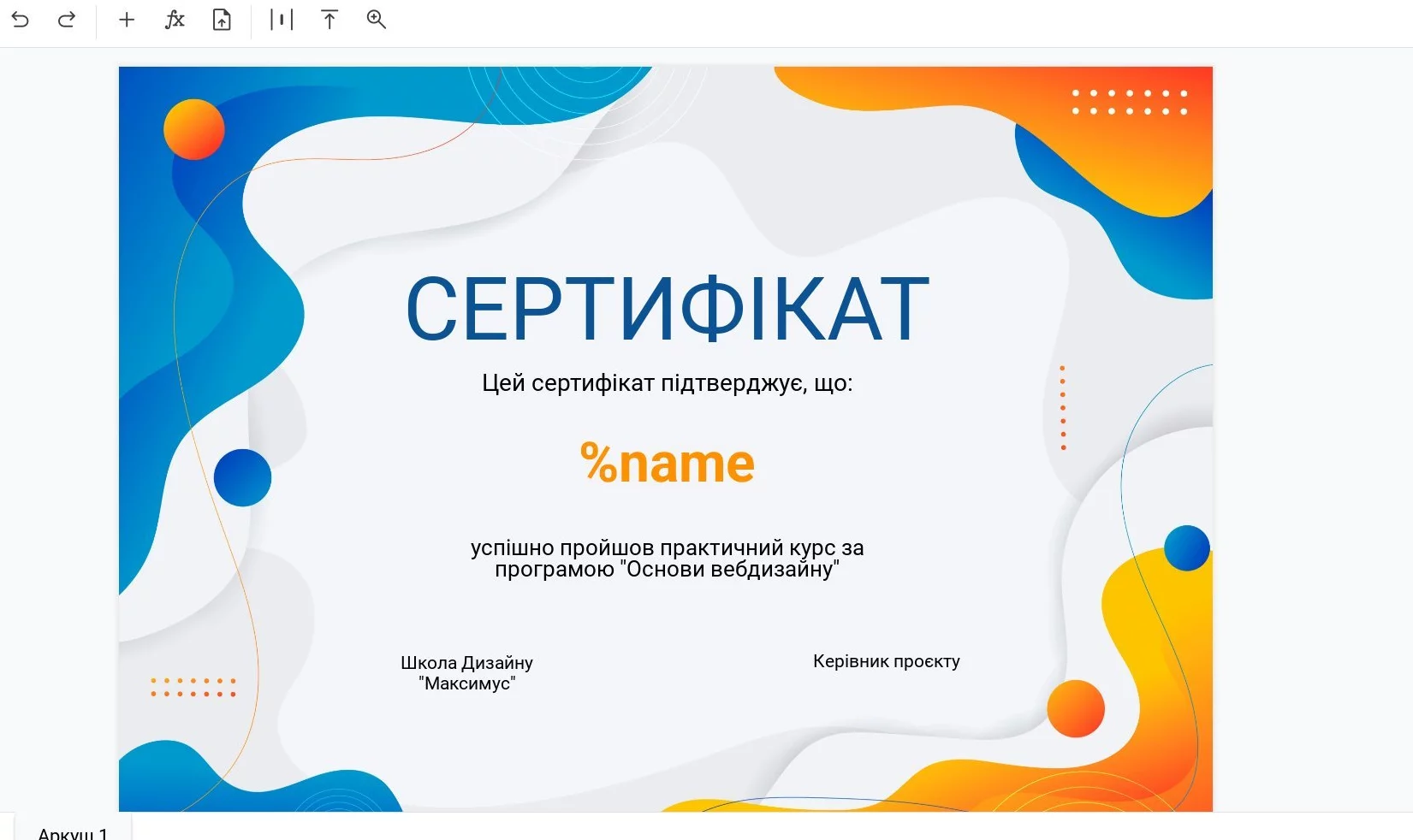Select the 'Школа Дизайну' text line
Screen dimensions: 1413x840
coord(467,663)
